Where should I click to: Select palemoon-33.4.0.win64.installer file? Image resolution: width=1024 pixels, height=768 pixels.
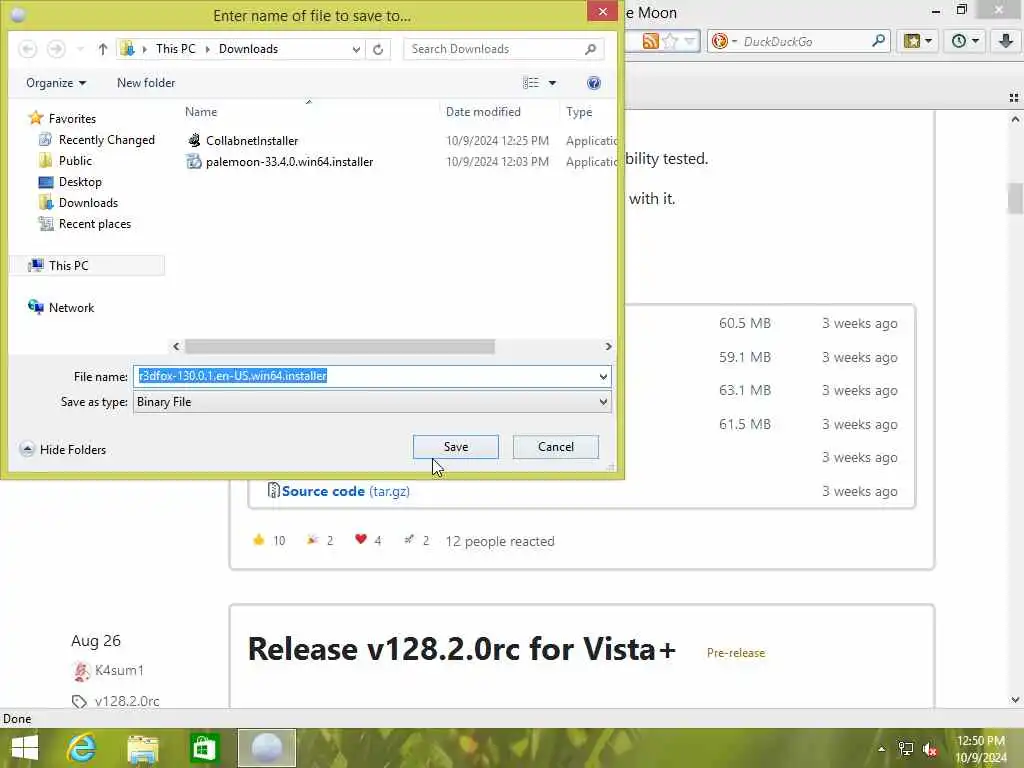click(289, 161)
